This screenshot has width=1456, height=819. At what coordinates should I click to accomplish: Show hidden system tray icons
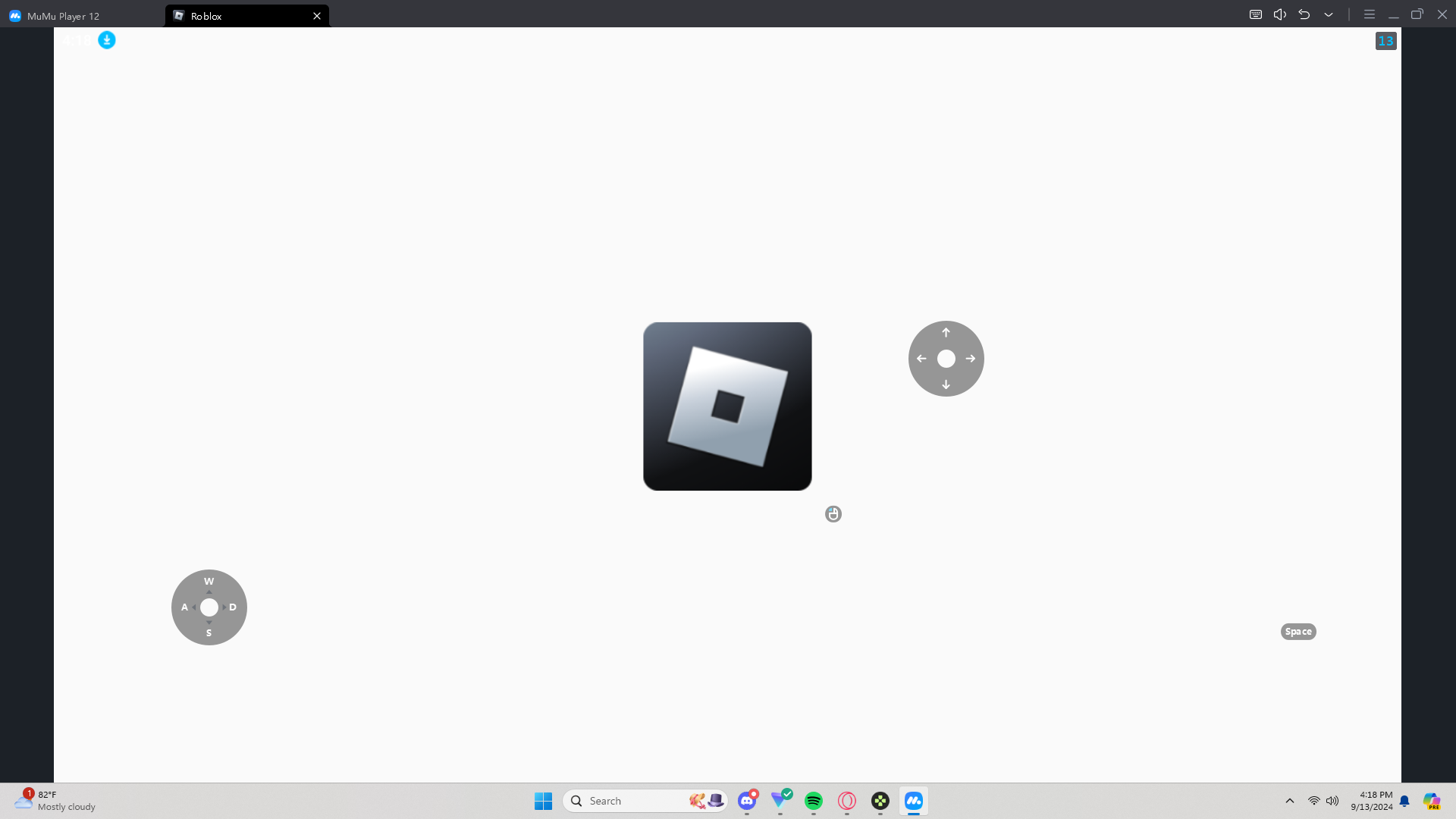1290,801
